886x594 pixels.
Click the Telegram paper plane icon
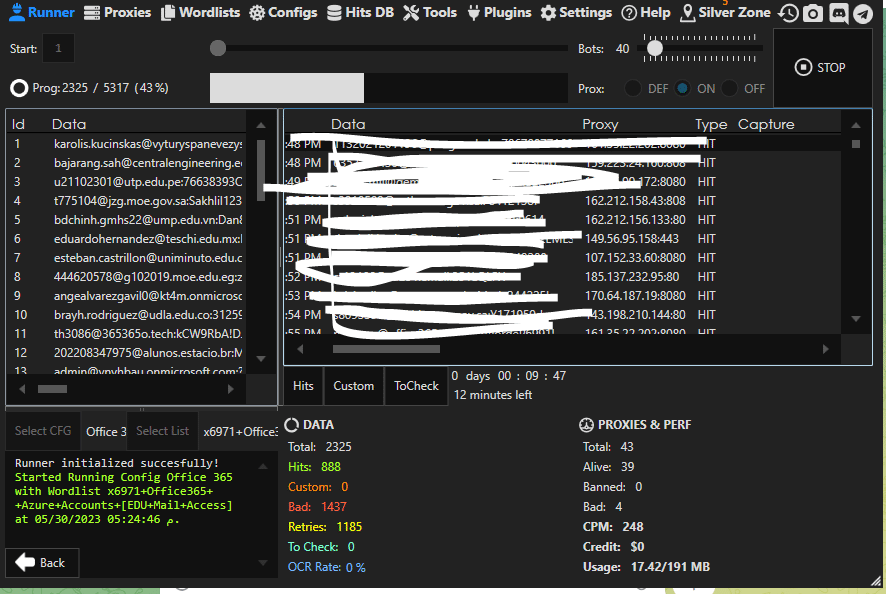pos(862,13)
